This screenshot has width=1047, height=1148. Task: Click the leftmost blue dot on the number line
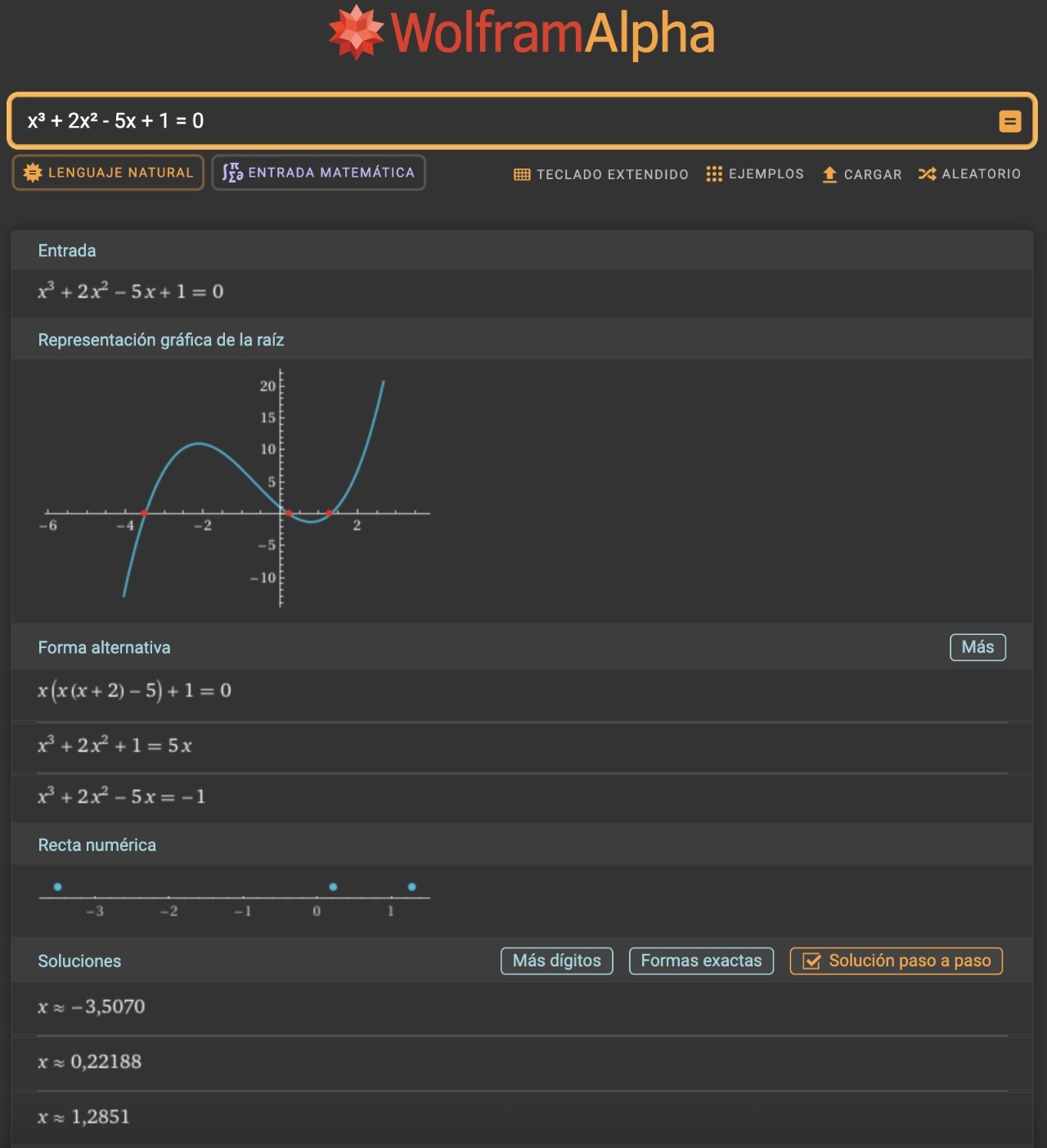pyautogui.click(x=57, y=887)
